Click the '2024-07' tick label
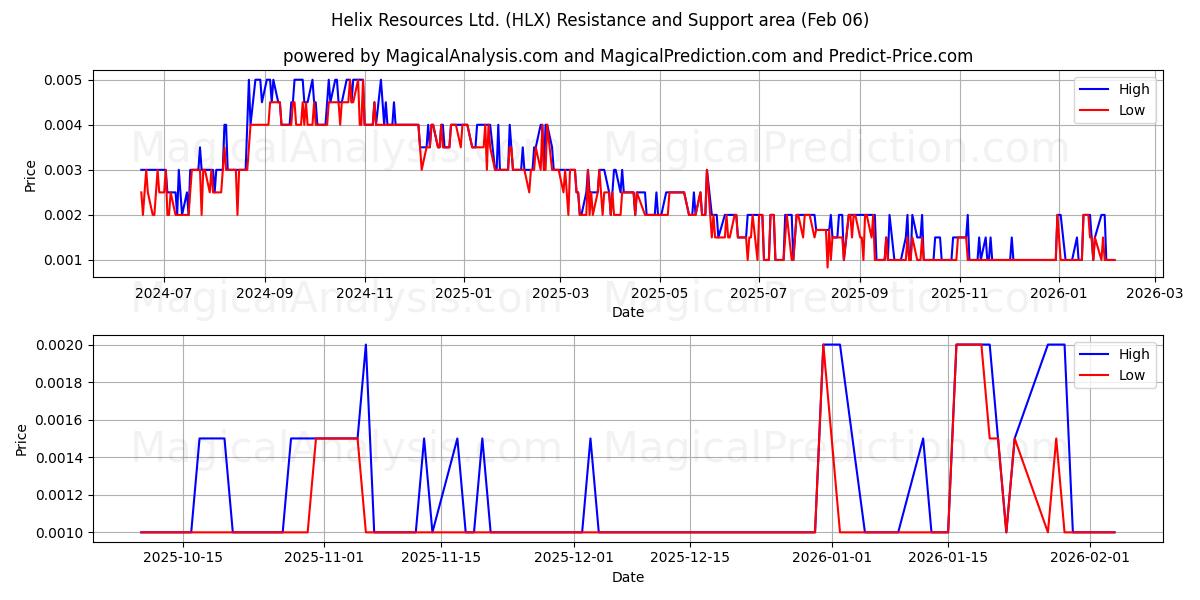The image size is (1200, 600). [x=163, y=294]
